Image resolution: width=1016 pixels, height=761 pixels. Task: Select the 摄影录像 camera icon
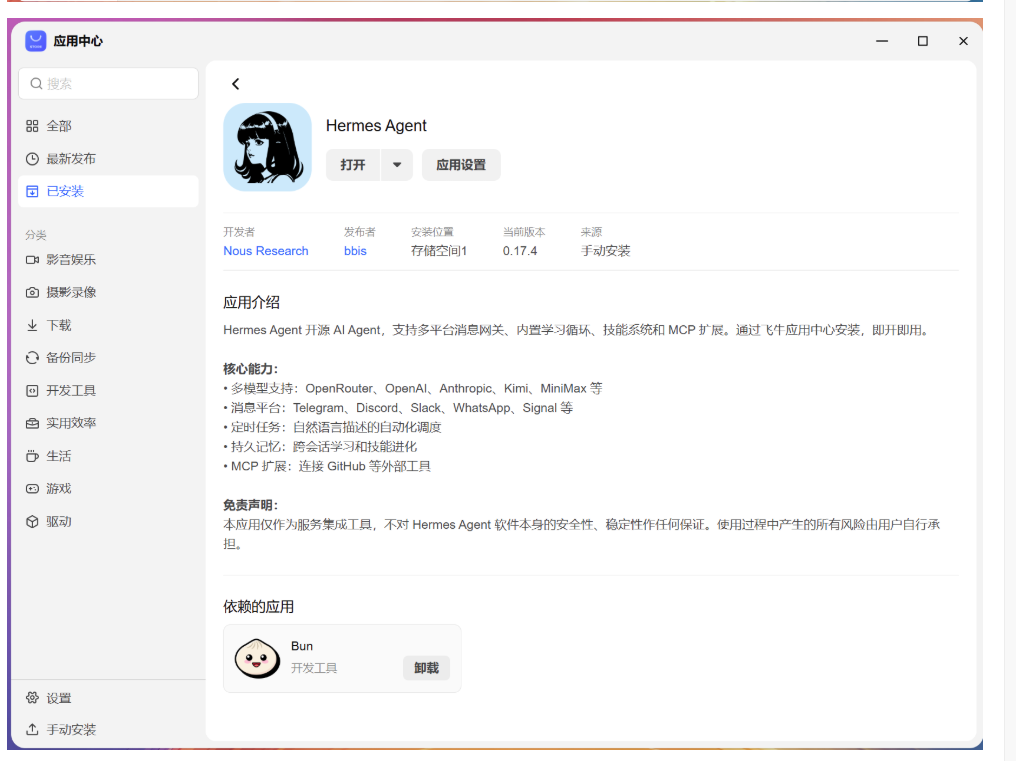pos(32,292)
